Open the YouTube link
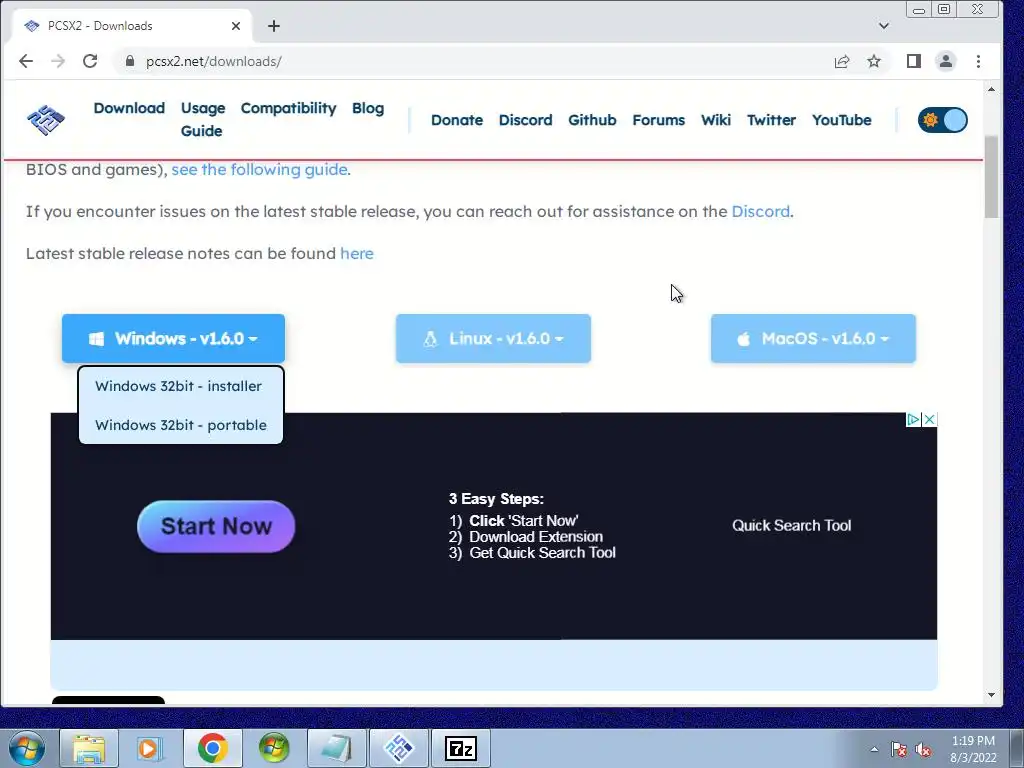This screenshot has width=1024, height=768. coord(842,120)
